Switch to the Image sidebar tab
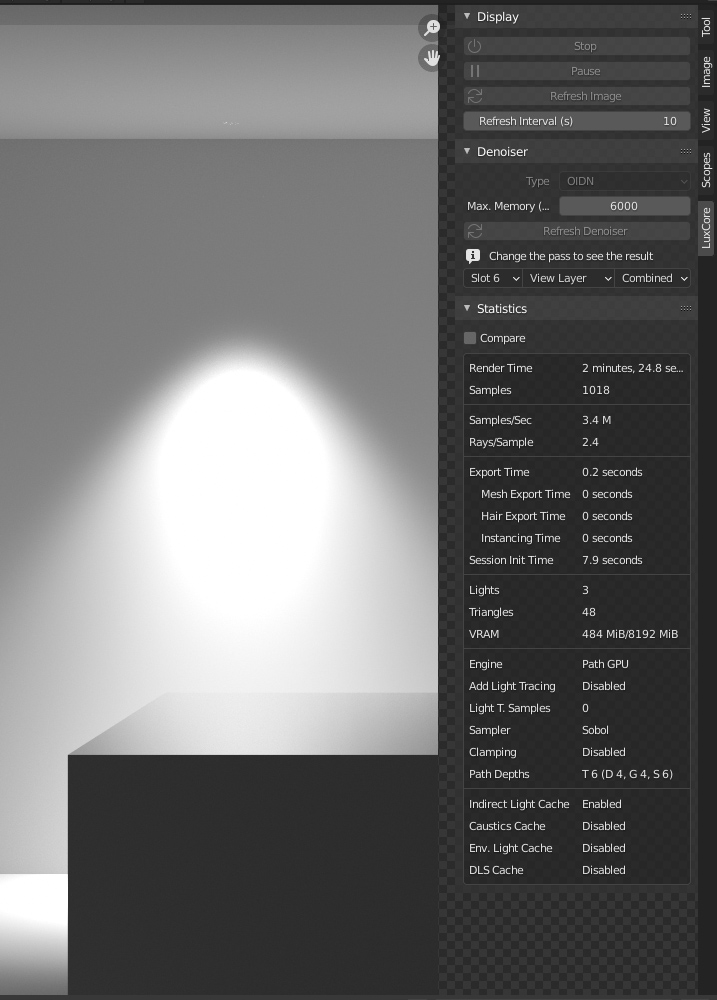Viewport: 717px width, 1000px height. click(x=706, y=72)
